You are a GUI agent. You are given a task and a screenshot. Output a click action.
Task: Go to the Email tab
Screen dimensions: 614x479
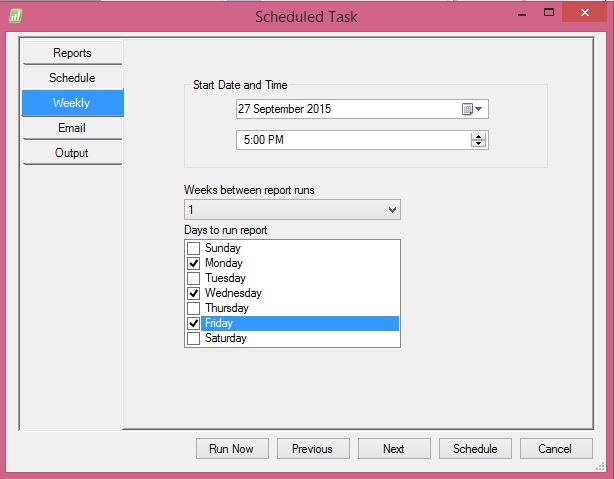(x=72, y=128)
